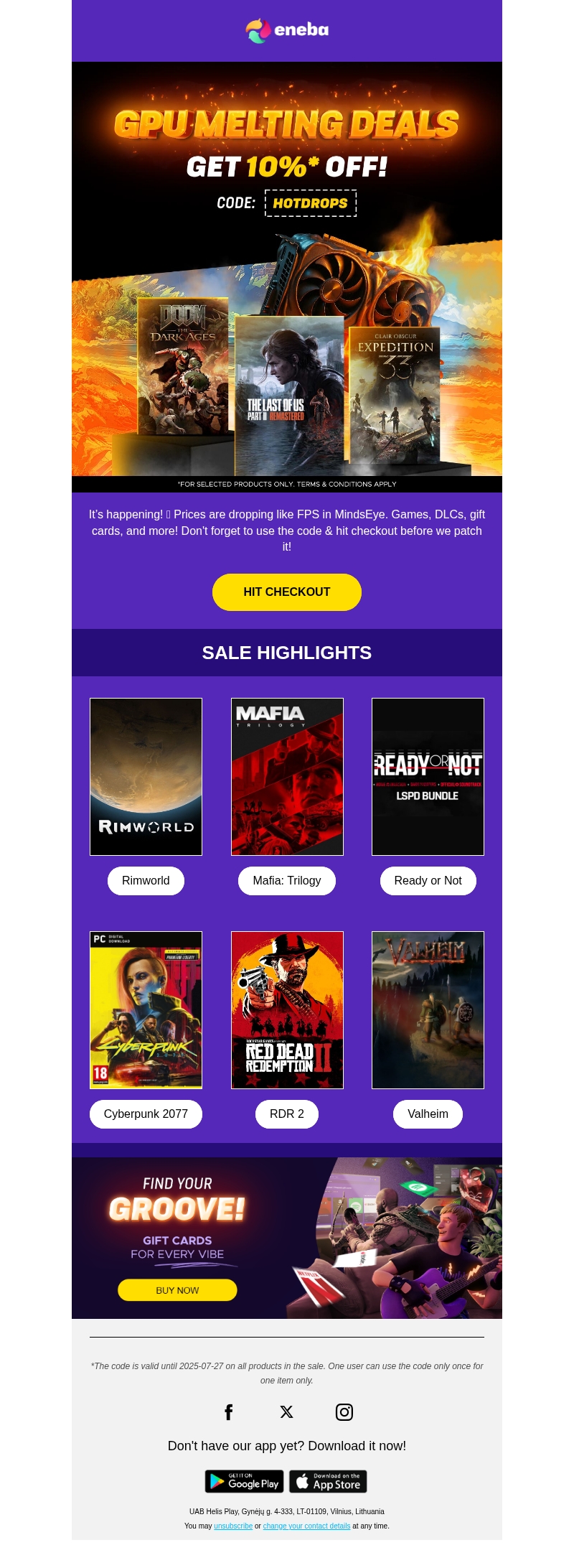Select the Valheim label button

(x=428, y=1114)
